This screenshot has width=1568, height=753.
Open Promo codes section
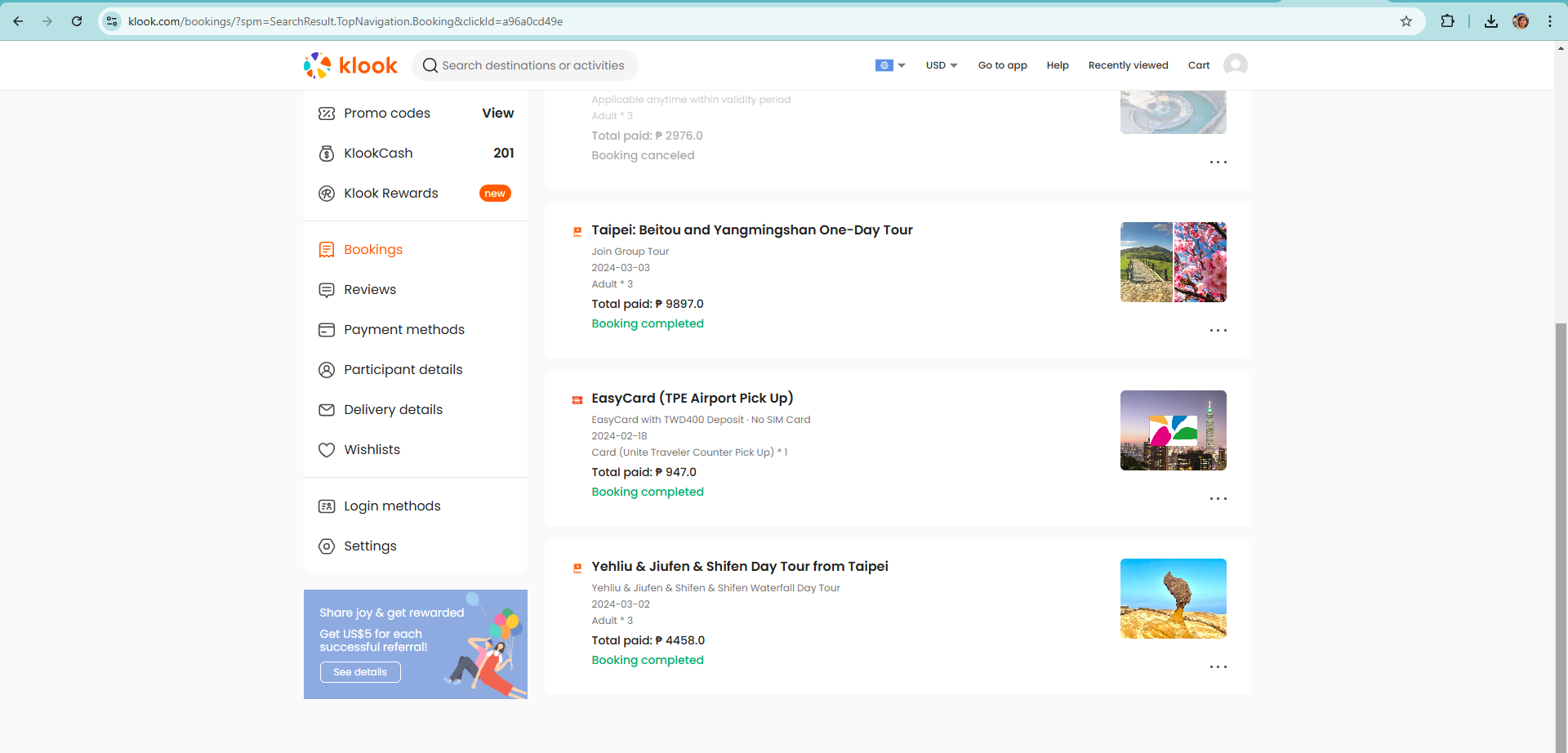click(x=416, y=114)
